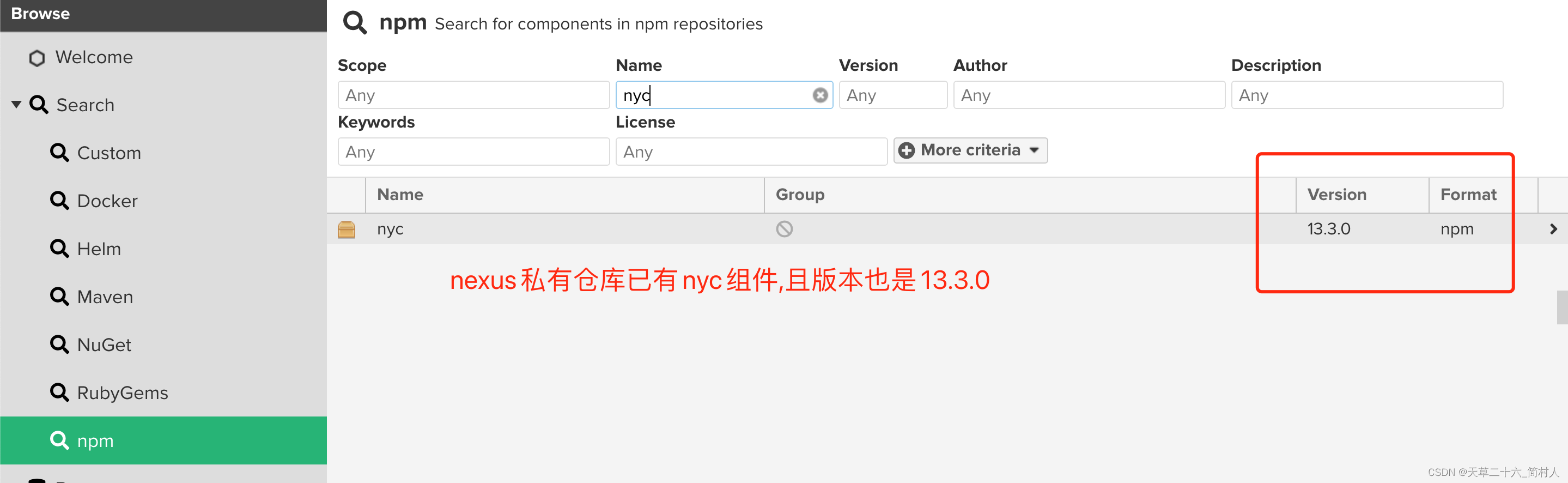The height and width of the screenshot is (483, 1568).
Task: Click the vertical scrollbar handle at right
Action: click(1562, 307)
